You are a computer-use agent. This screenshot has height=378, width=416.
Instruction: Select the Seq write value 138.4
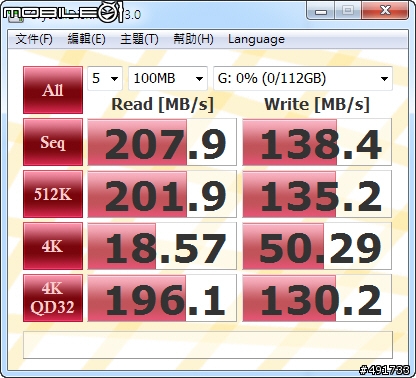(x=317, y=142)
